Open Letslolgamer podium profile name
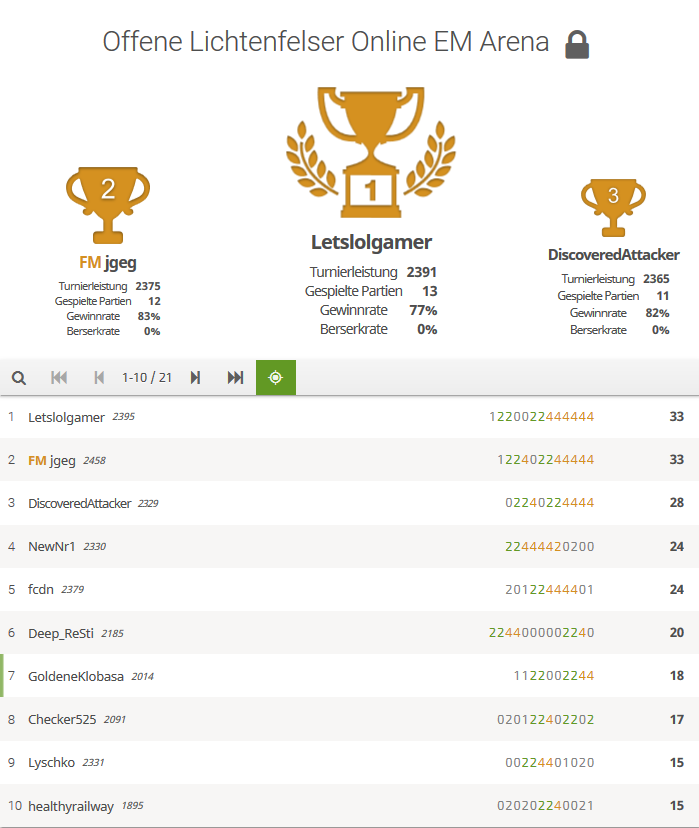The image size is (699, 828). pos(371,242)
